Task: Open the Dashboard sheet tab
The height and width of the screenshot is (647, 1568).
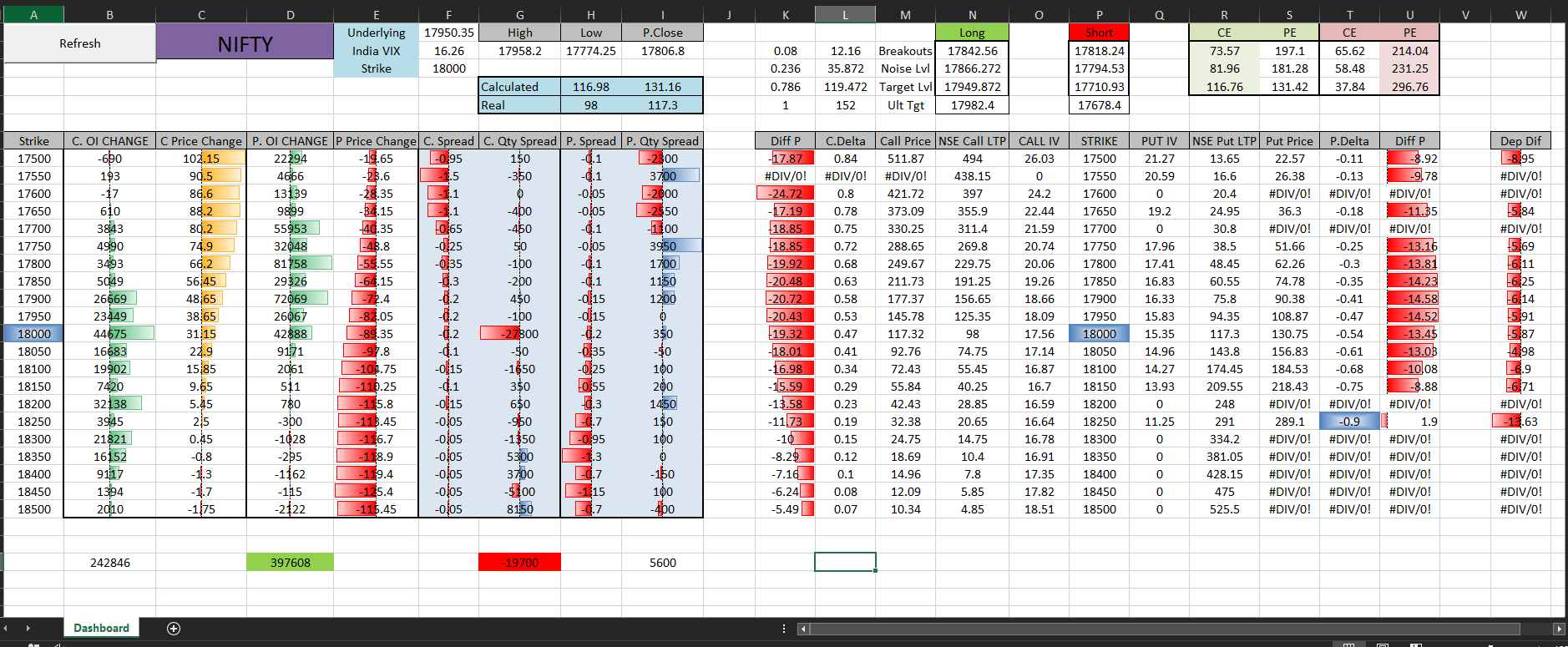Action: pyautogui.click(x=101, y=628)
